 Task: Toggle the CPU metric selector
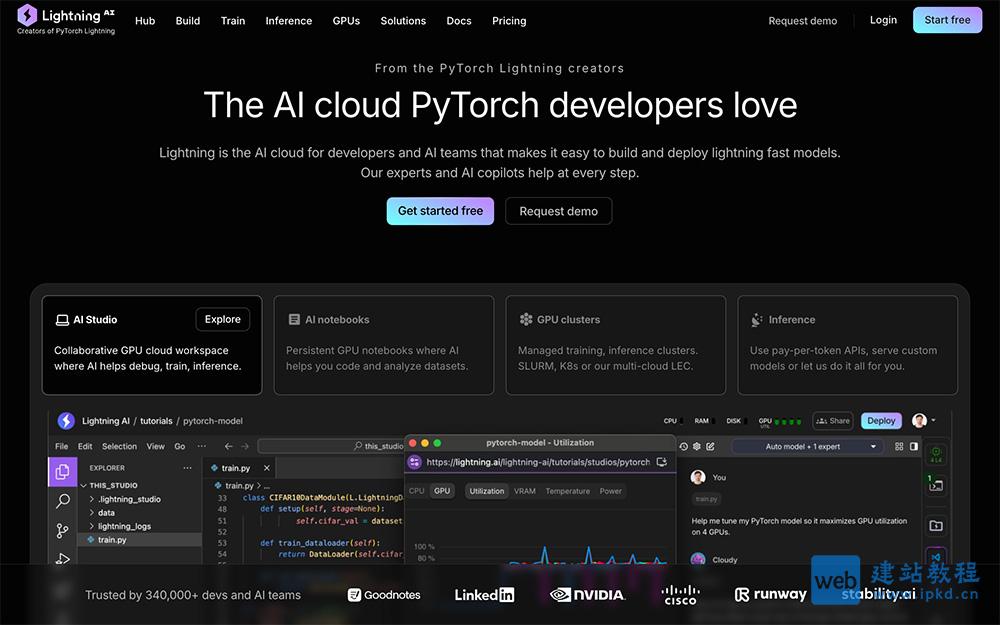click(x=416, y=491)
